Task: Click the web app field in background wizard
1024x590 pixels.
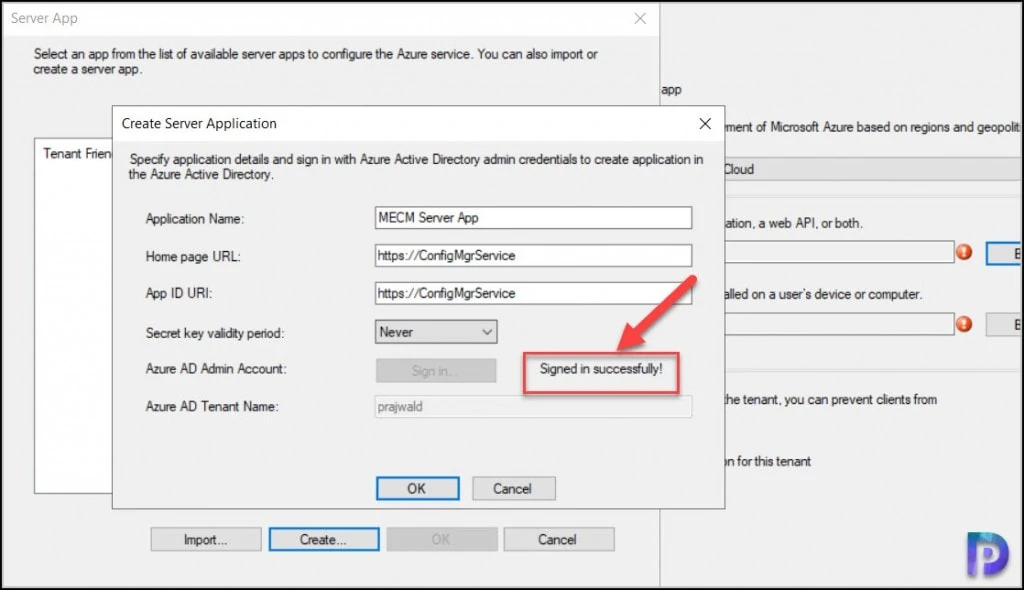Action: coord(839,252)
